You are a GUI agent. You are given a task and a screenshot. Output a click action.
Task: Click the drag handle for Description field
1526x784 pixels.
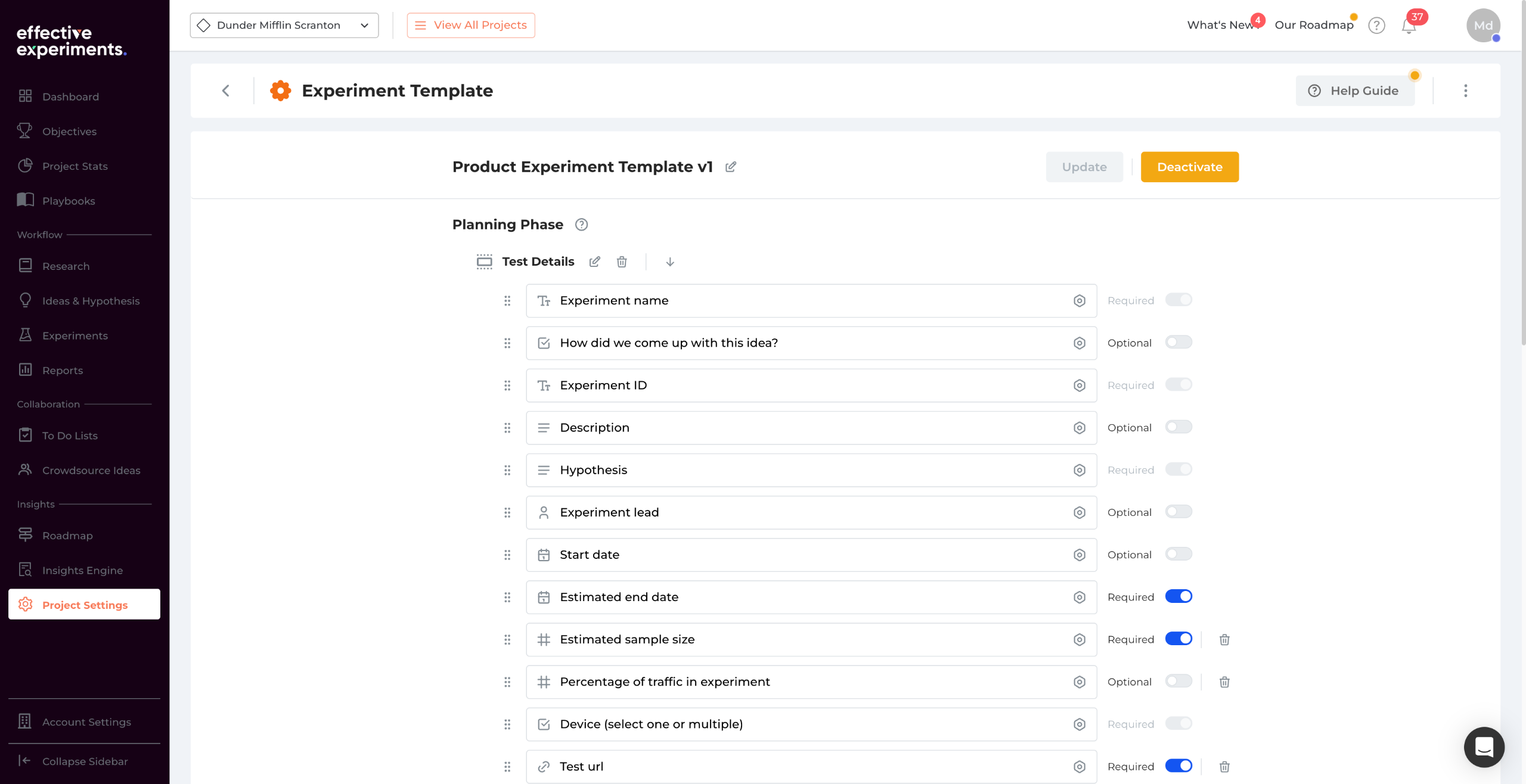pyautogui.click(x=507, y=428)
